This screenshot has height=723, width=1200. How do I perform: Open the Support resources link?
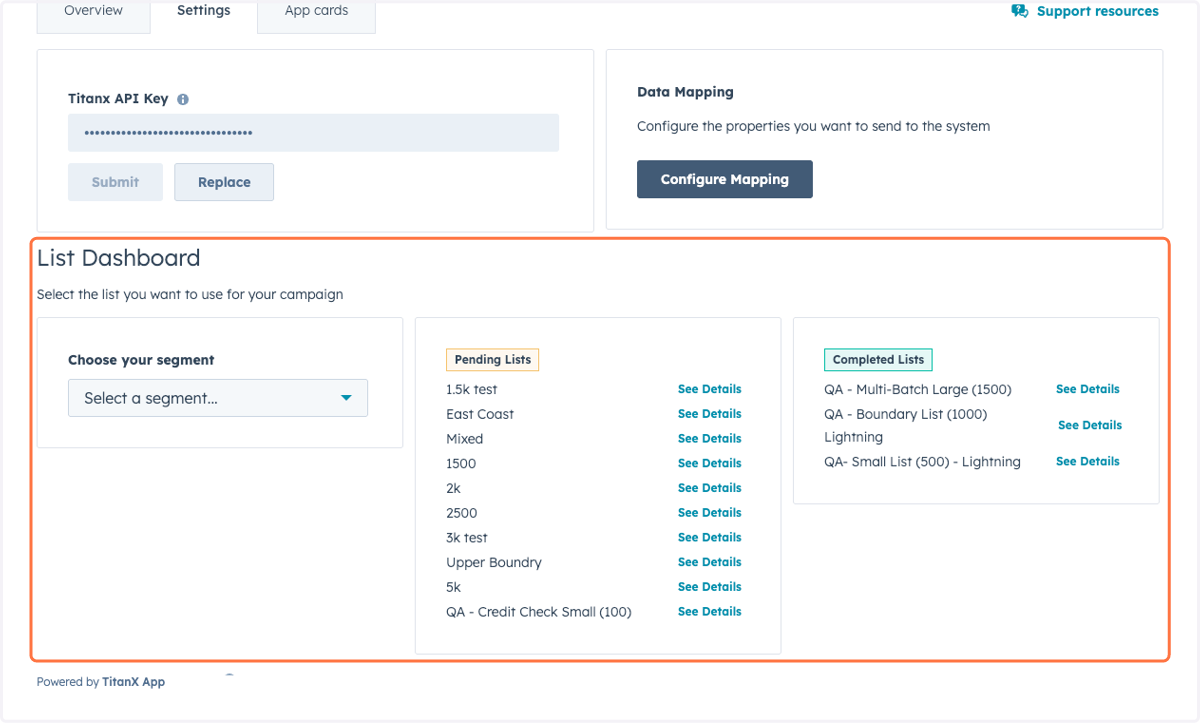click(1097, 11)
